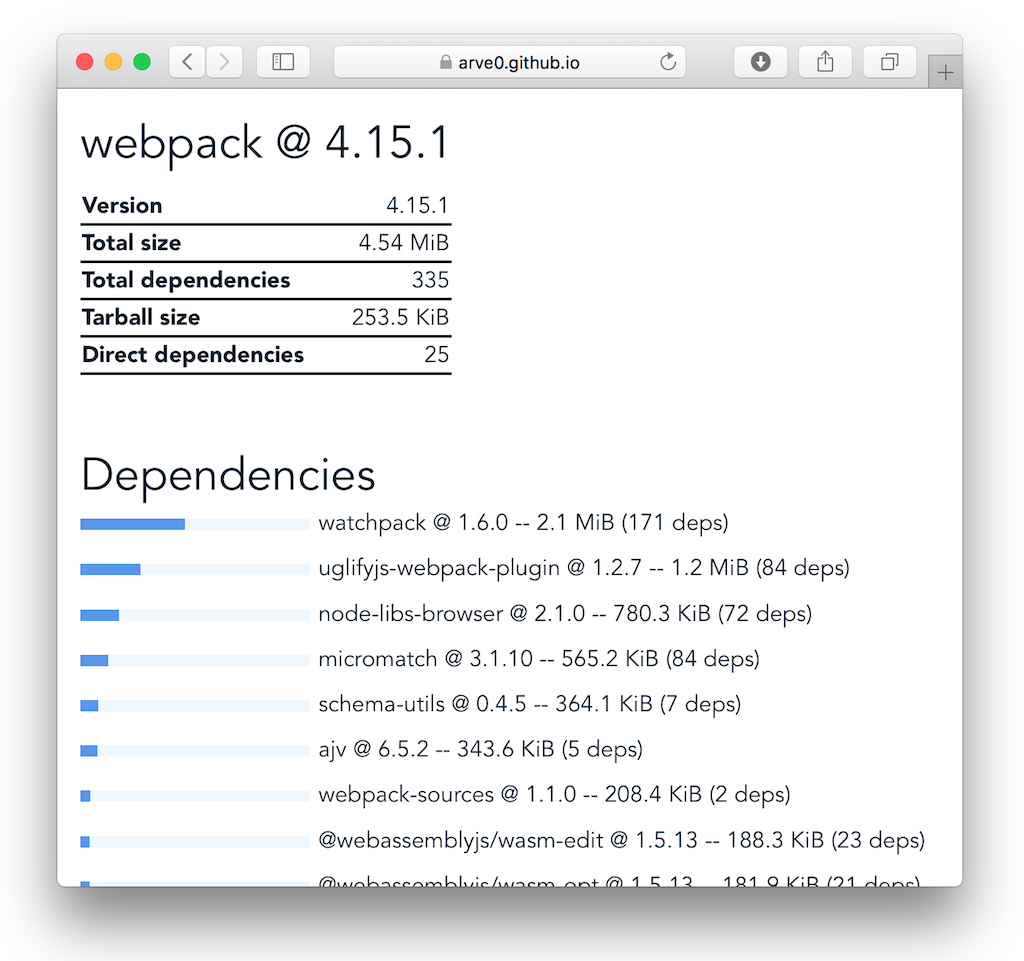Maximize window with the green button
Screen dimensions: 1024x961
[x=142, y=62]
